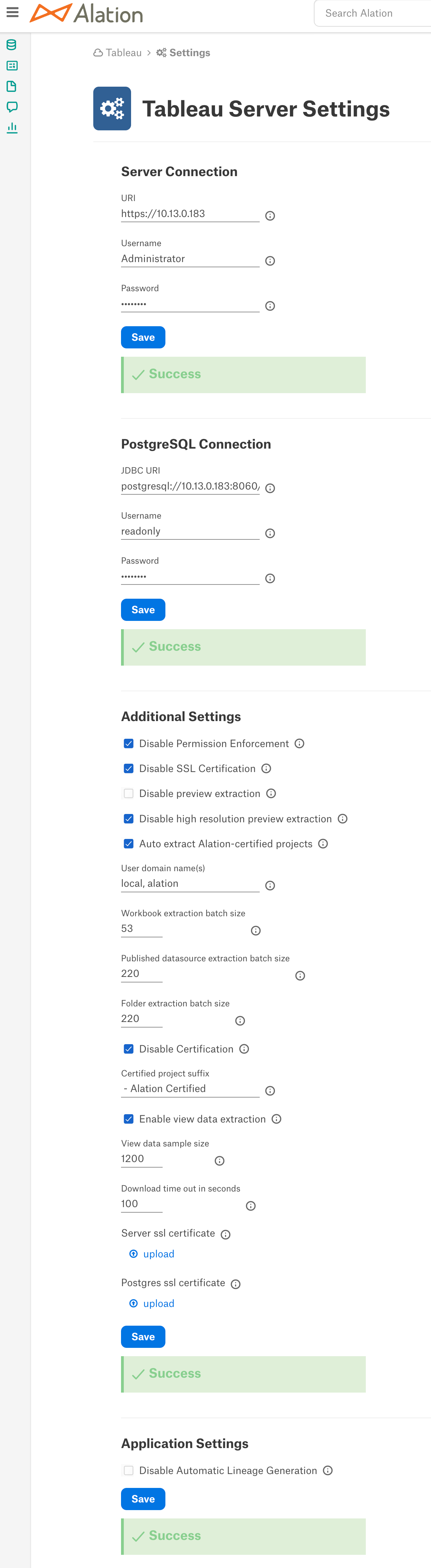Show info for PostgreSQL Username readonly
431x1568 pixels.
[270, 533]
